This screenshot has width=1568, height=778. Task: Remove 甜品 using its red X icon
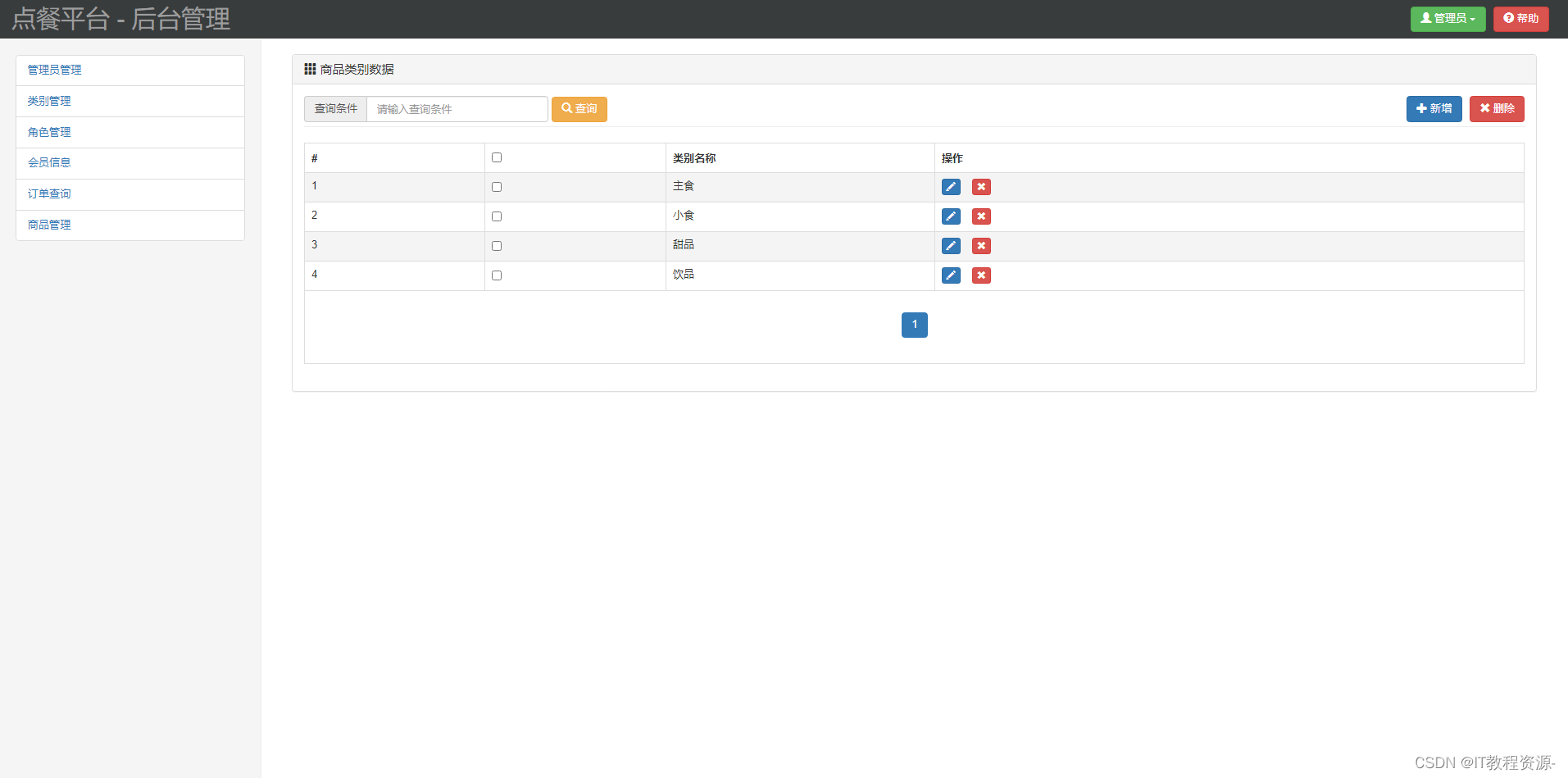981,246
